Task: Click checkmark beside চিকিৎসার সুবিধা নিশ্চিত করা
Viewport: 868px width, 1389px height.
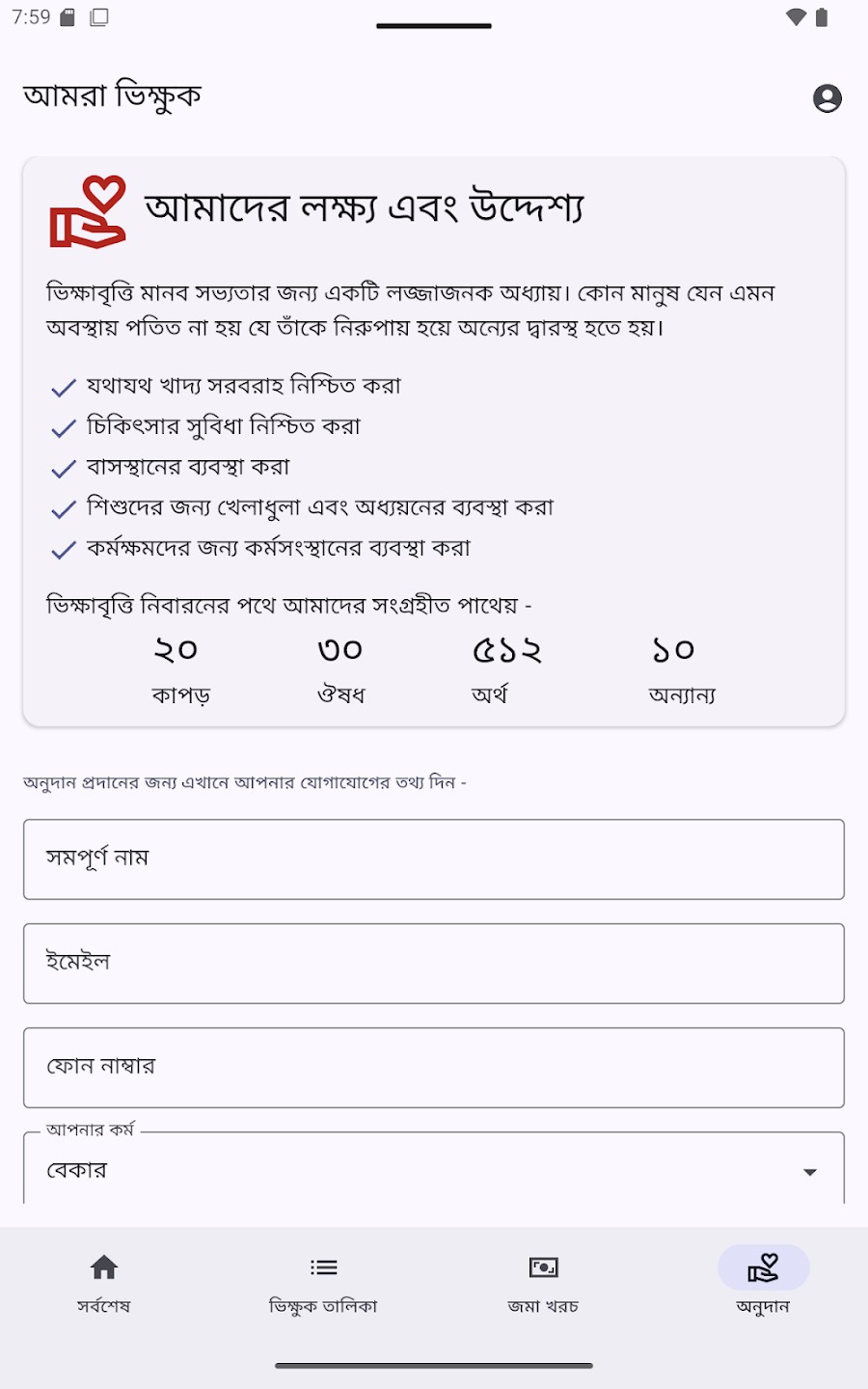Action: (64, 428)
